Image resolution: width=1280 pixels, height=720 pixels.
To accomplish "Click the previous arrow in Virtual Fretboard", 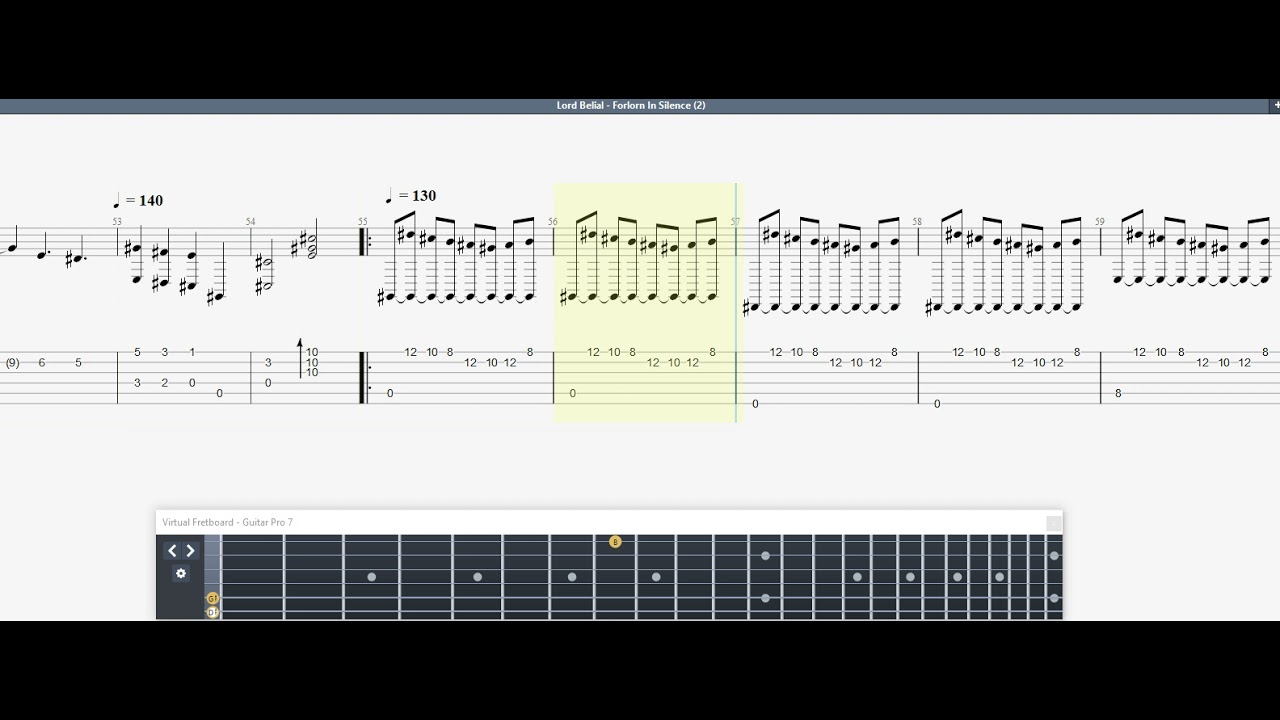I will point(172,551).
